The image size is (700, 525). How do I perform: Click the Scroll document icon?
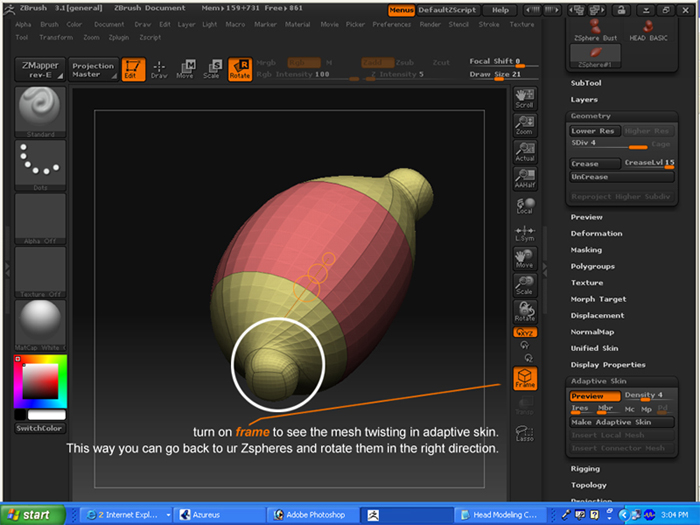click(x=525, y=99)
